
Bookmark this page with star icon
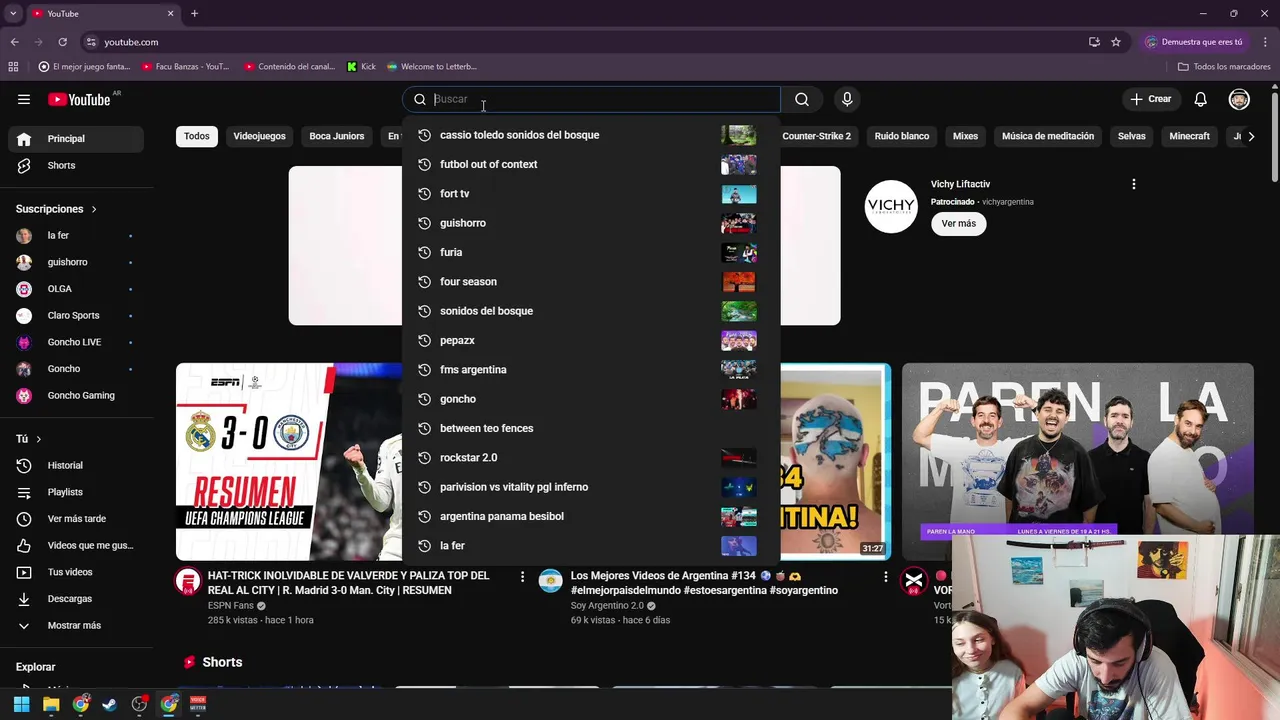[1116, 42]
